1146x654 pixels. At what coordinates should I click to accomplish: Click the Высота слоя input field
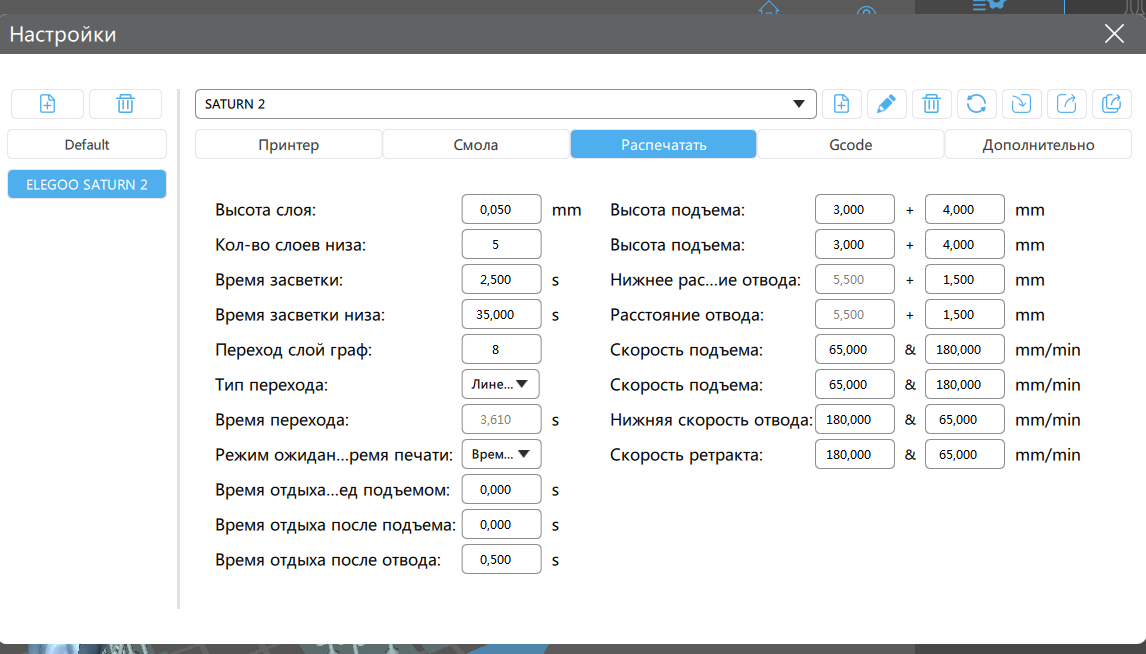coord(501,210)
